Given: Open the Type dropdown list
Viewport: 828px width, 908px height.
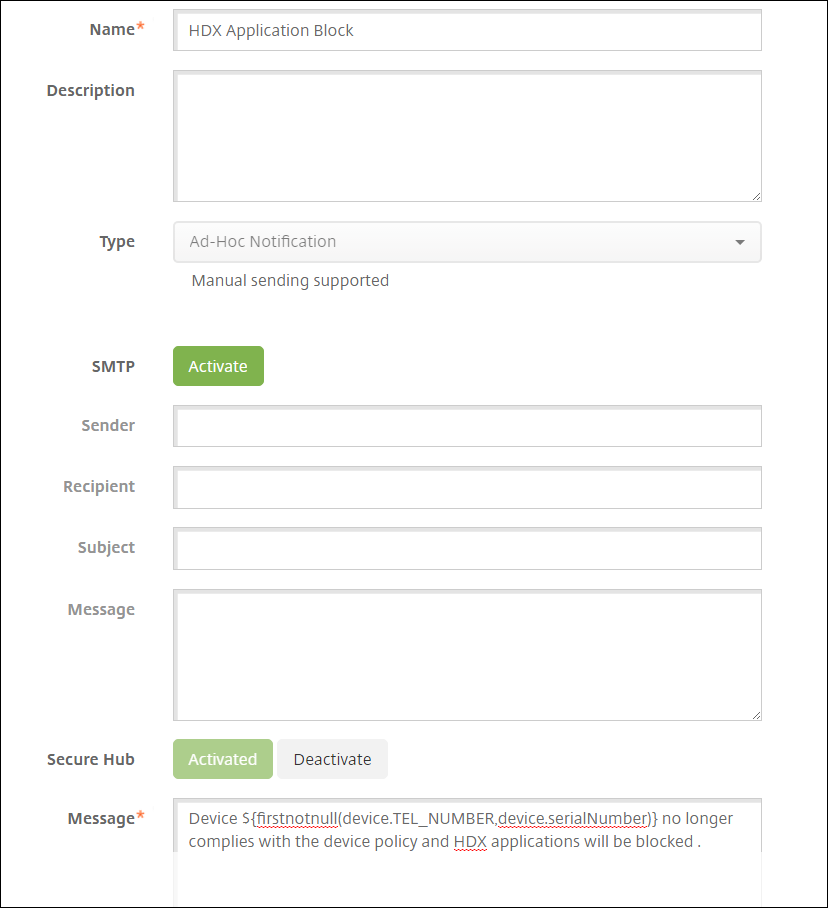Looking at the screenshot, I should pos(467,242).
